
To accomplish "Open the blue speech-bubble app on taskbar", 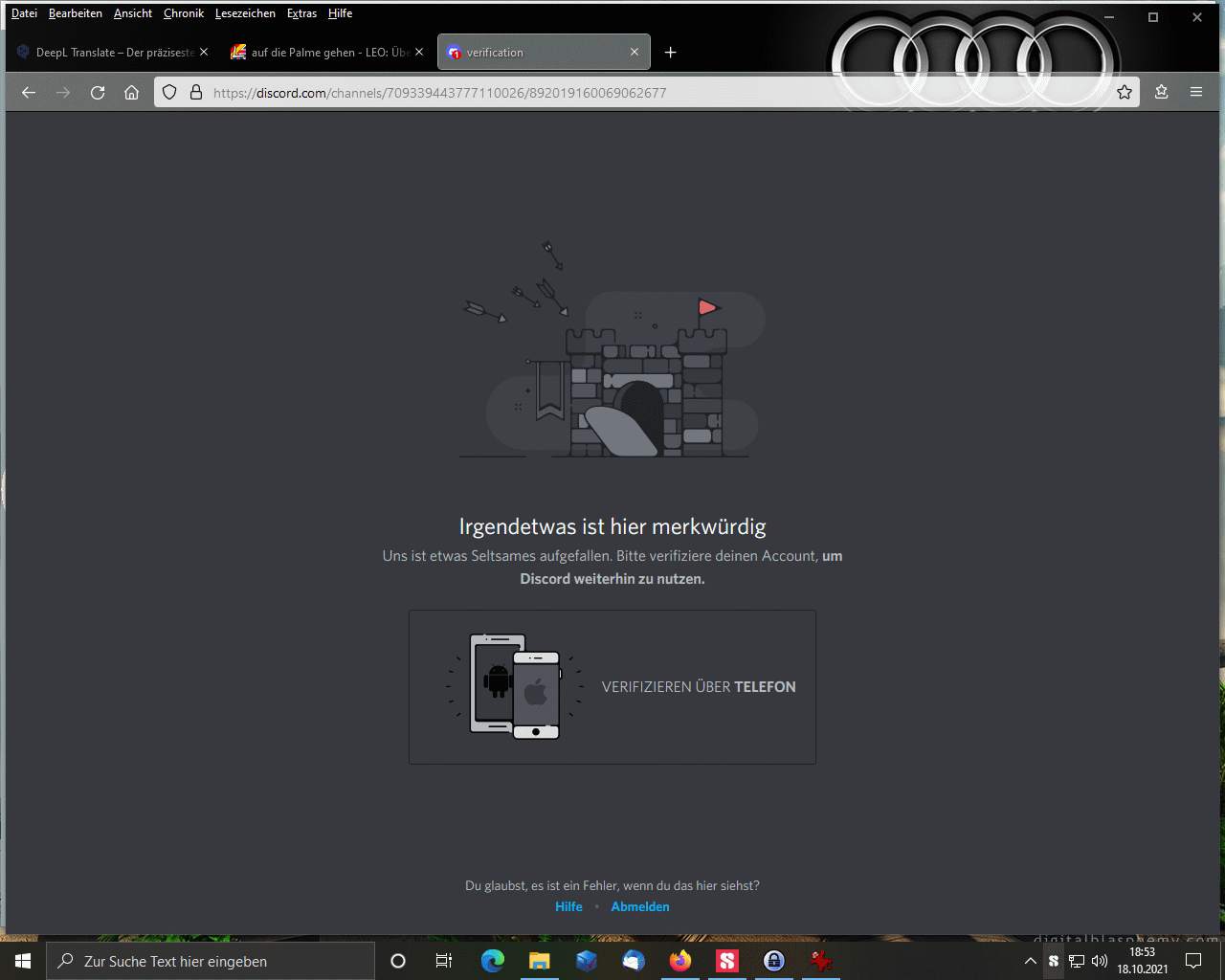I will 634,961.
